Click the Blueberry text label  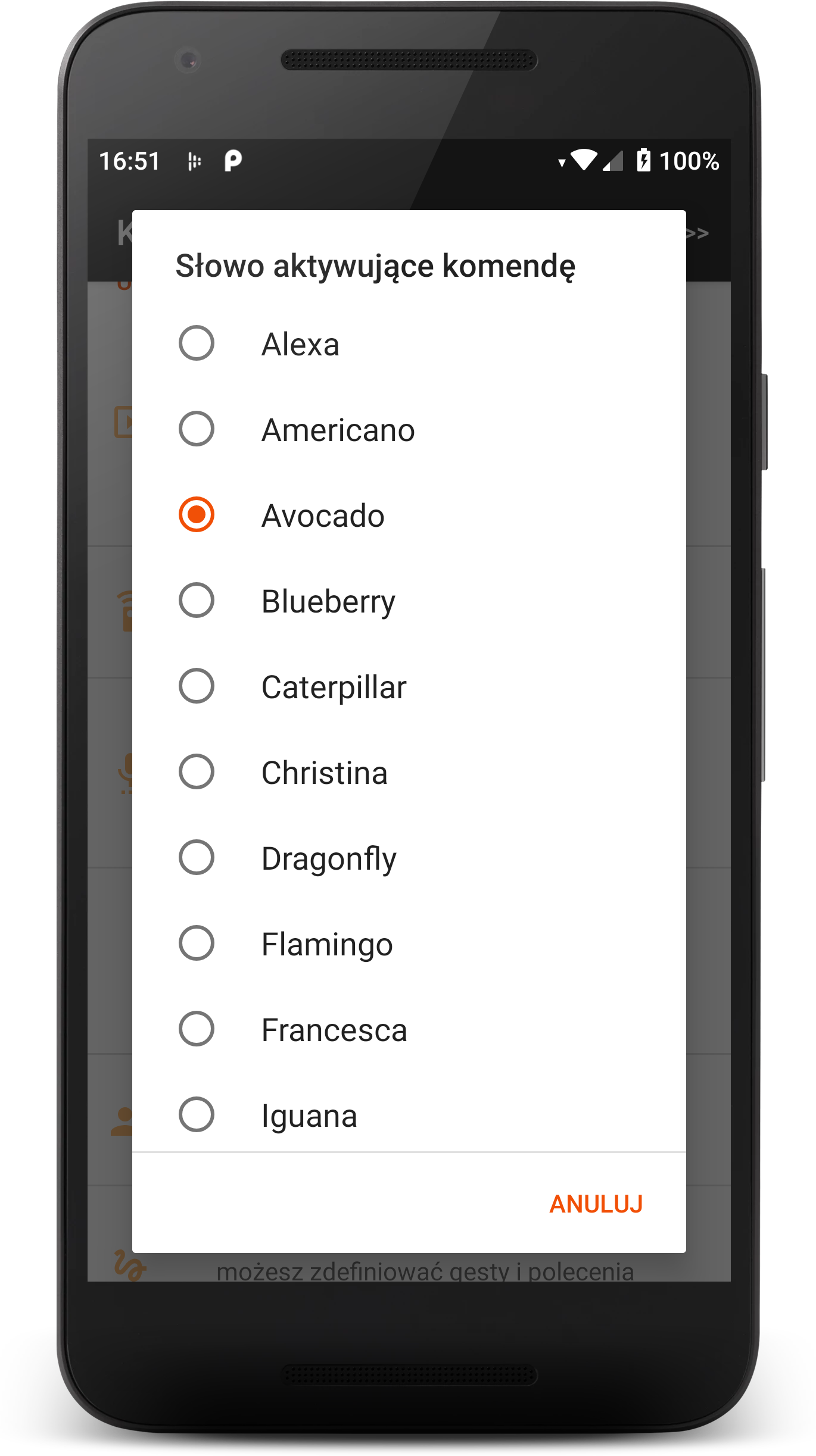coord(328,602)
